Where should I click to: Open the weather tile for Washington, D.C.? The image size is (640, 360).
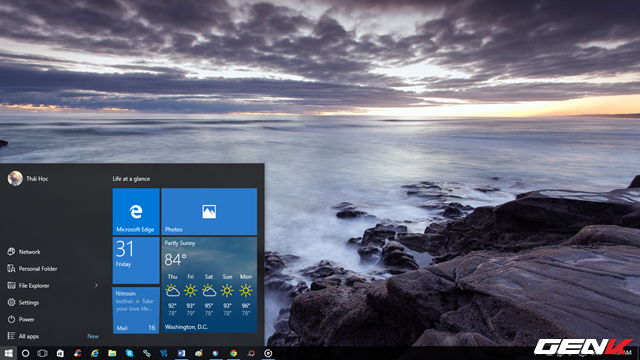209,285
